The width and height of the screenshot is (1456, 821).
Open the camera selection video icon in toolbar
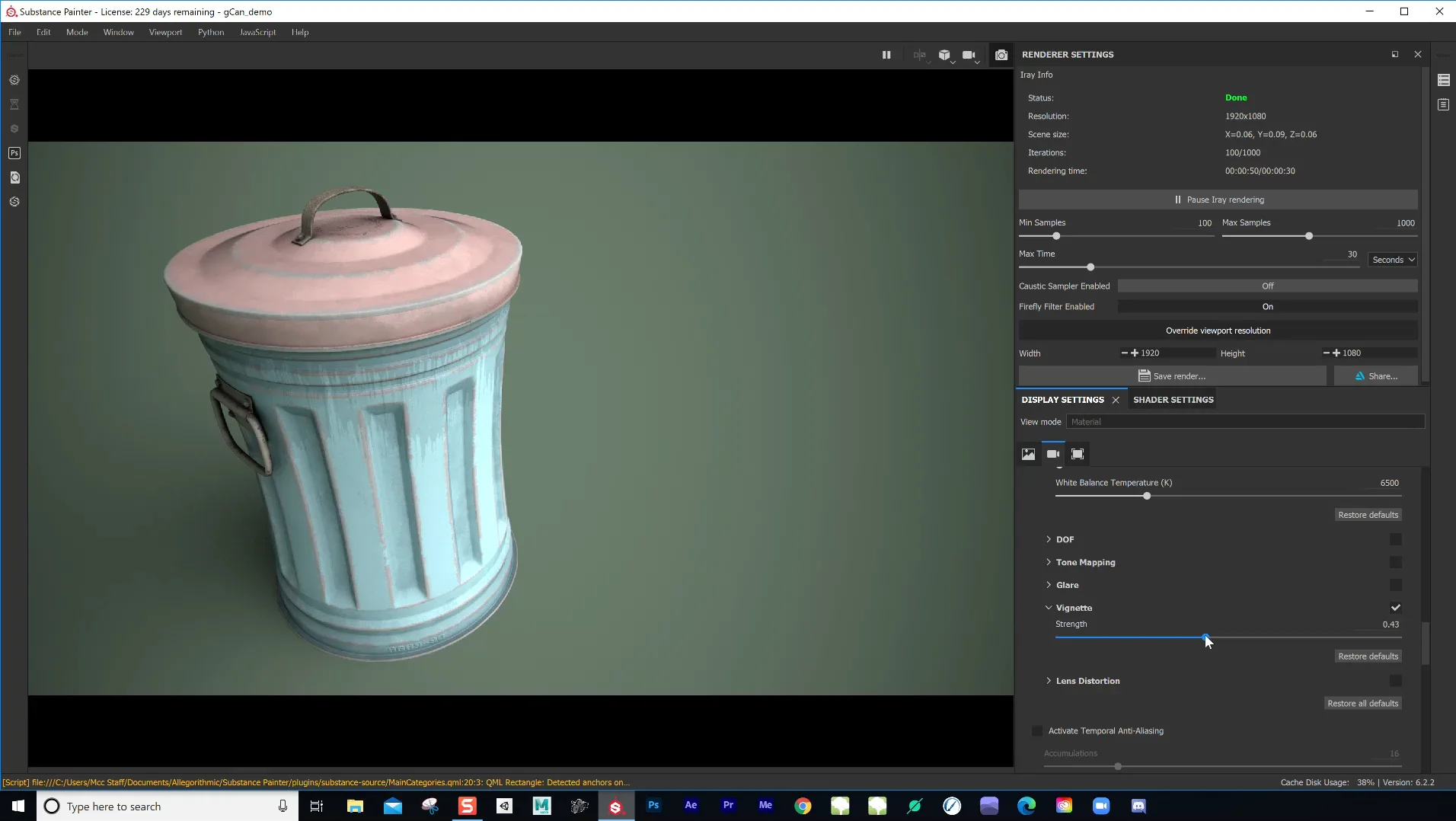(969, 55)
